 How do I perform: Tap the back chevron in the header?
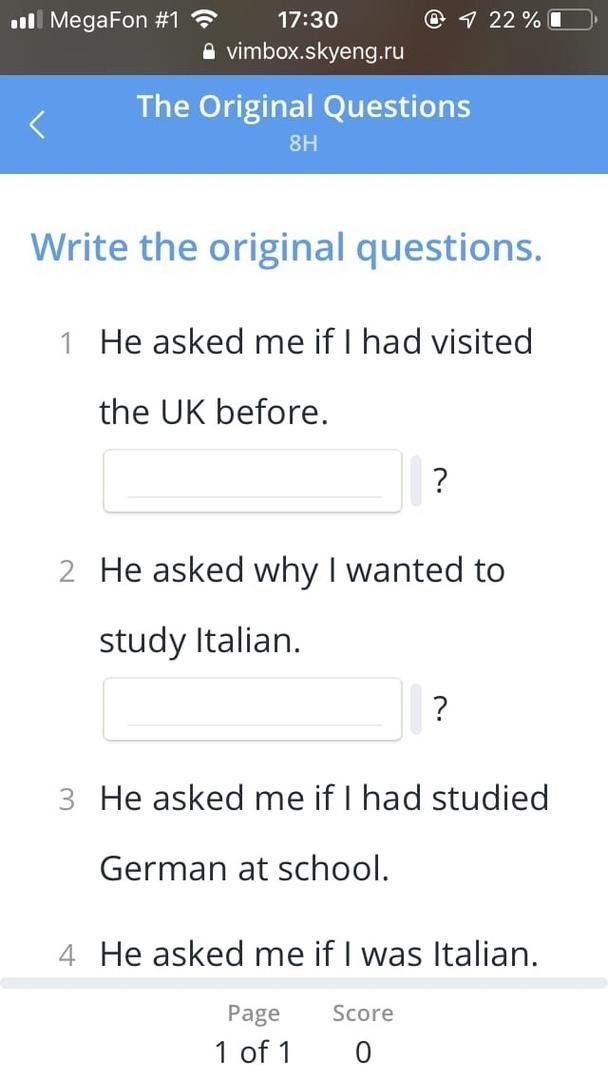tap(38, 125)
